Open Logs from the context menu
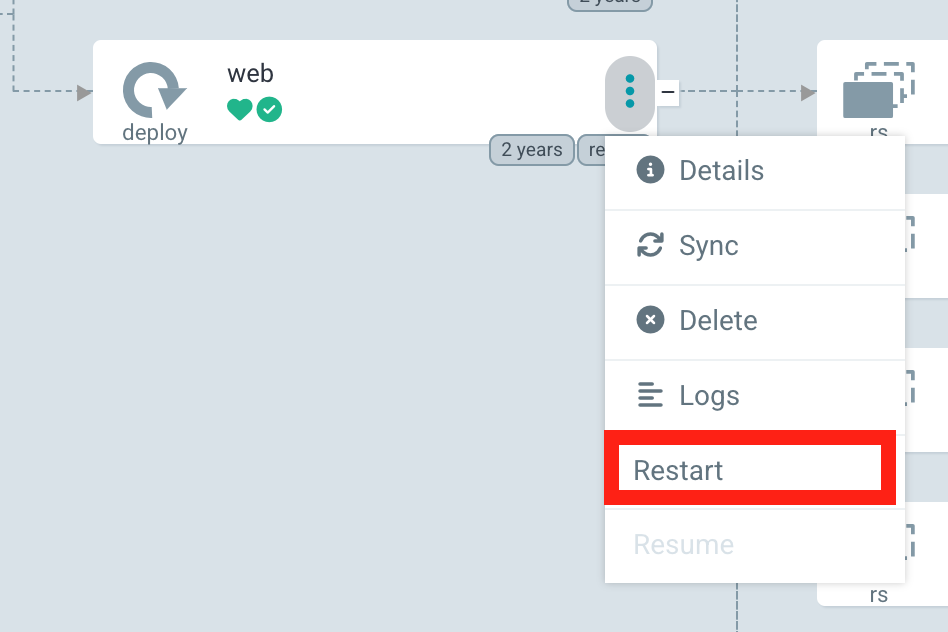 [709, 396]
